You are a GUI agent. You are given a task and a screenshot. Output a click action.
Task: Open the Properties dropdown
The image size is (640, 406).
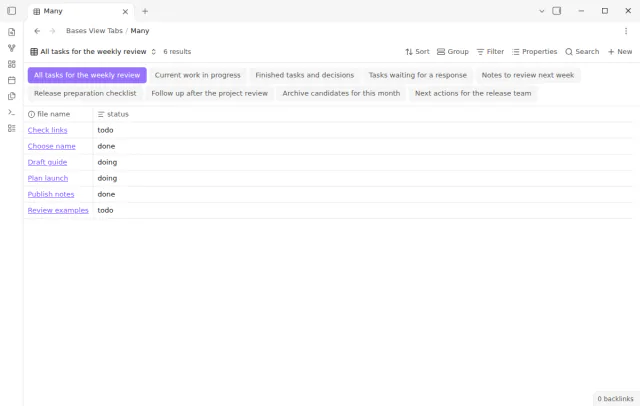point(534,52)
